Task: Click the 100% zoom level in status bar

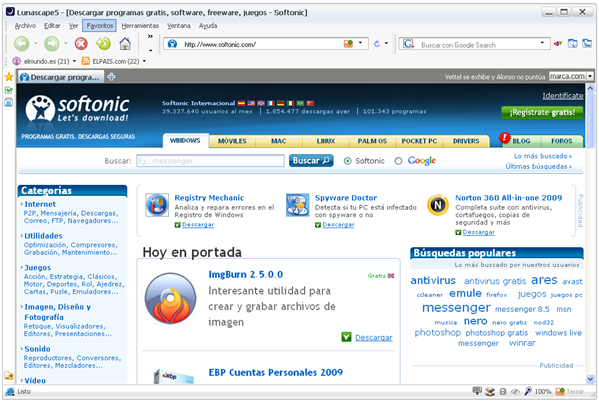Action: point(542,391)
